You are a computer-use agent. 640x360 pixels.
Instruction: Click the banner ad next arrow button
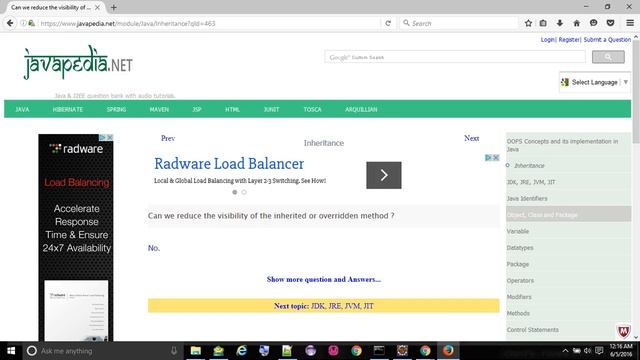click(x=384, y=175)
